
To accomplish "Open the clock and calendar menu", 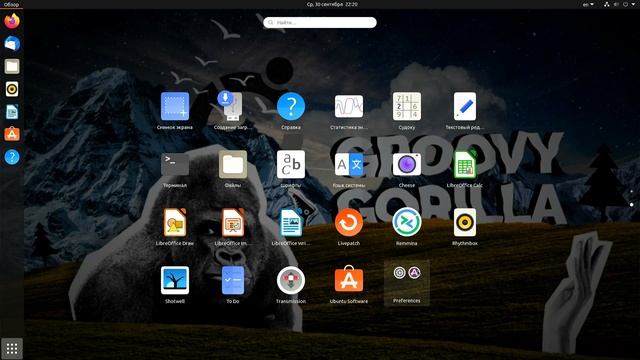I will click(x=332, y=4).
